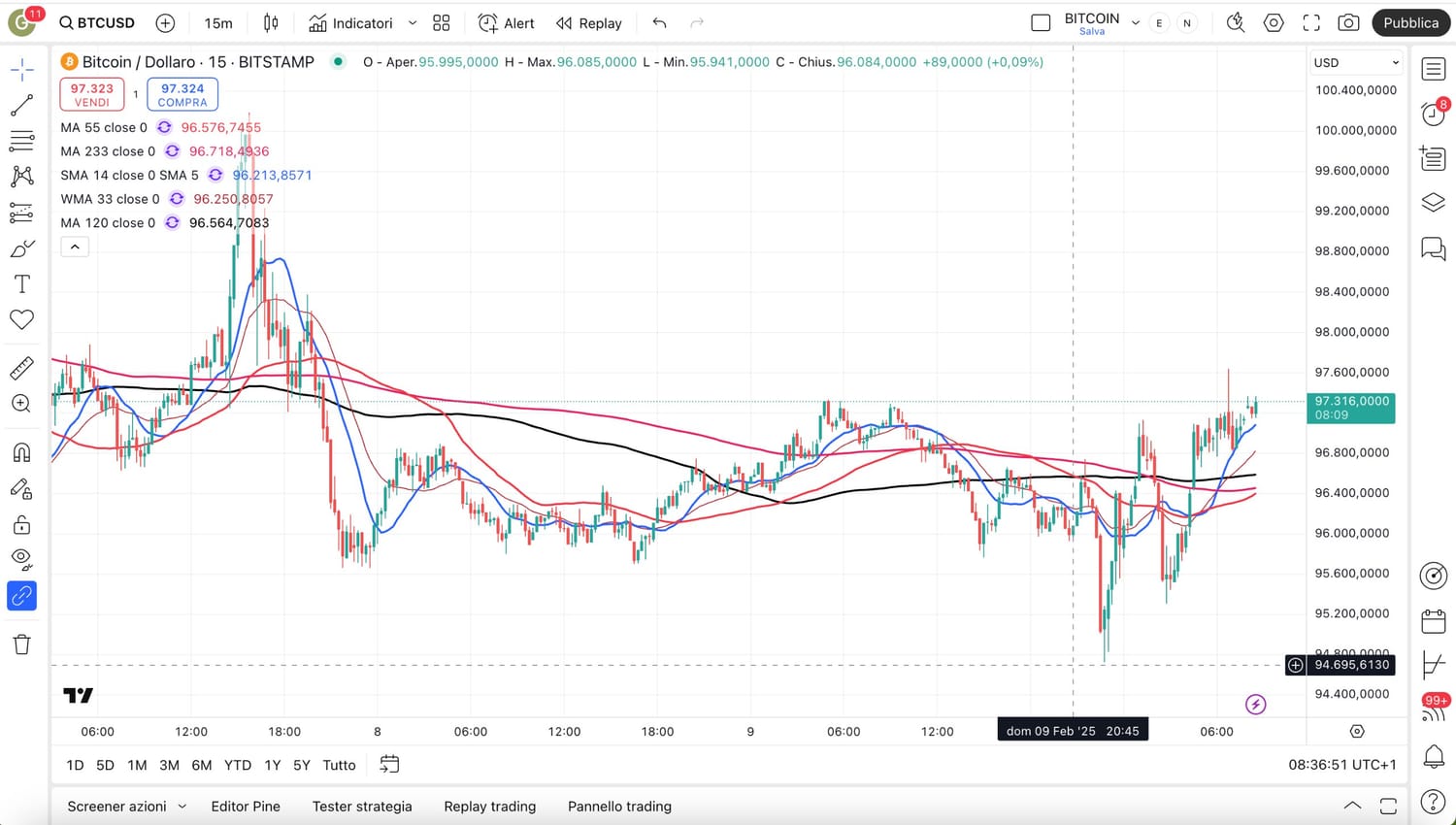Select the crosshair cursor tool
This screenshot has width=1456, height=825.
coord(21,68)
